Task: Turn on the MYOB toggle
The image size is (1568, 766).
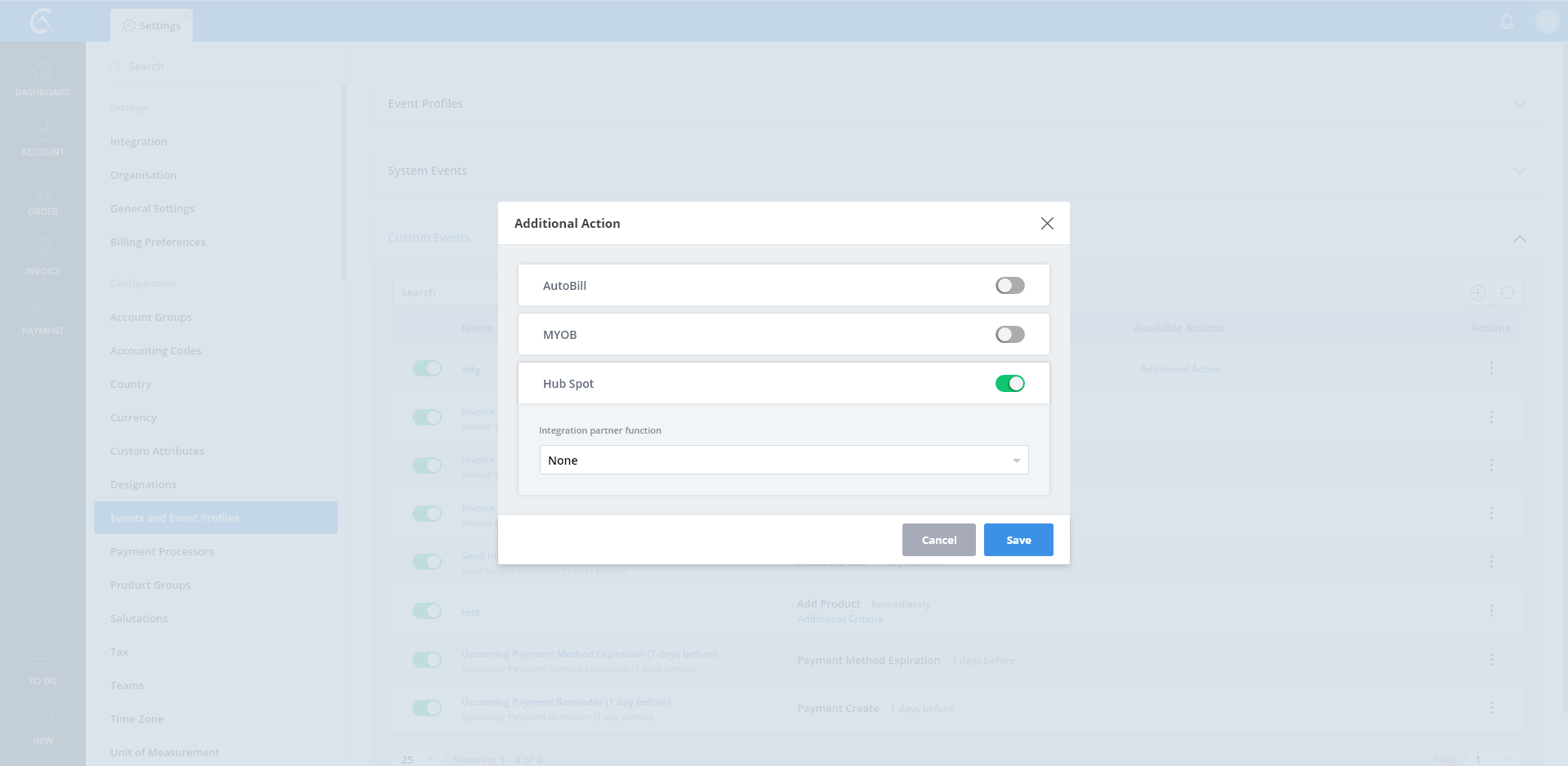Action: (x=1009, y=335)
